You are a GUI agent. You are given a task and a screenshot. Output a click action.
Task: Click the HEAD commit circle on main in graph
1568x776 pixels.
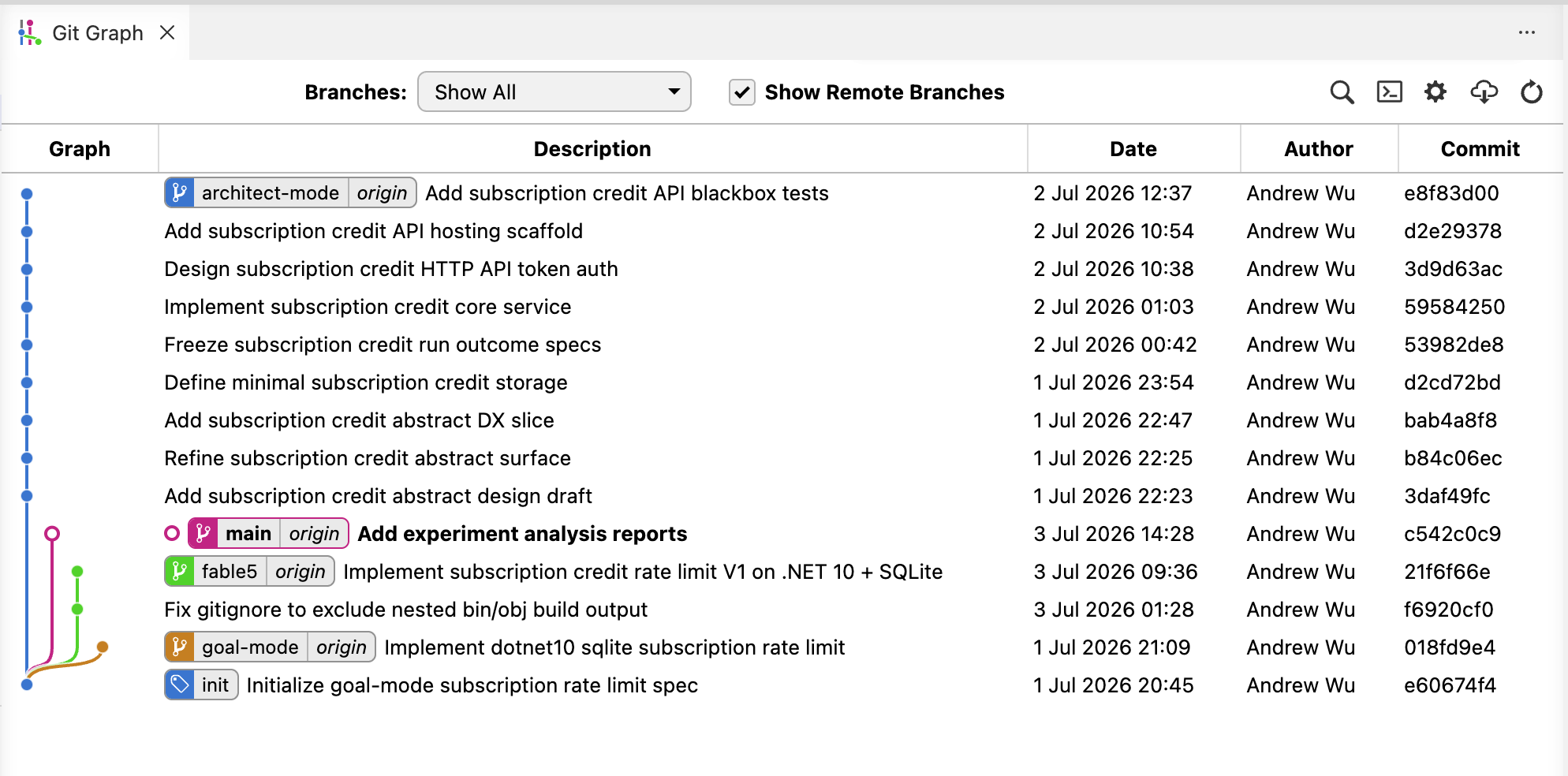tap(52, 534)
